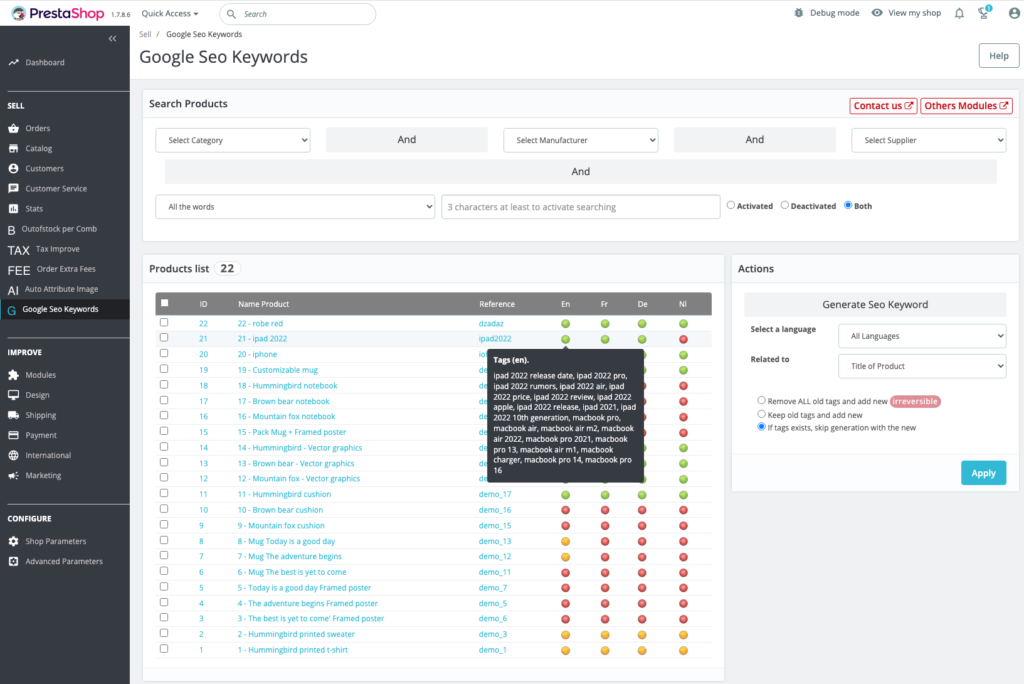Select the Both radio button
The image size is (1024, 684).
point(848,205)
